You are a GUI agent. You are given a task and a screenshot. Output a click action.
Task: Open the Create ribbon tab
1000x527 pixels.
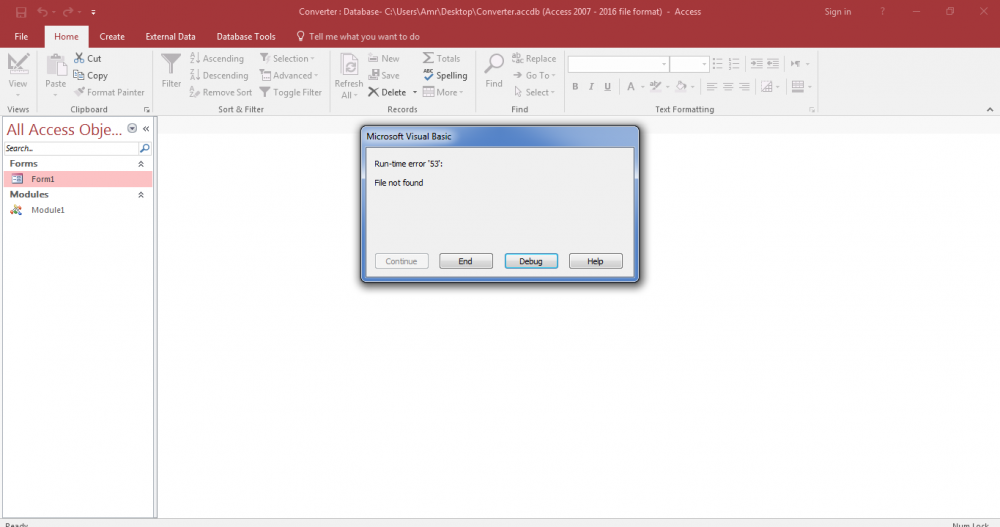pos(112,37)
